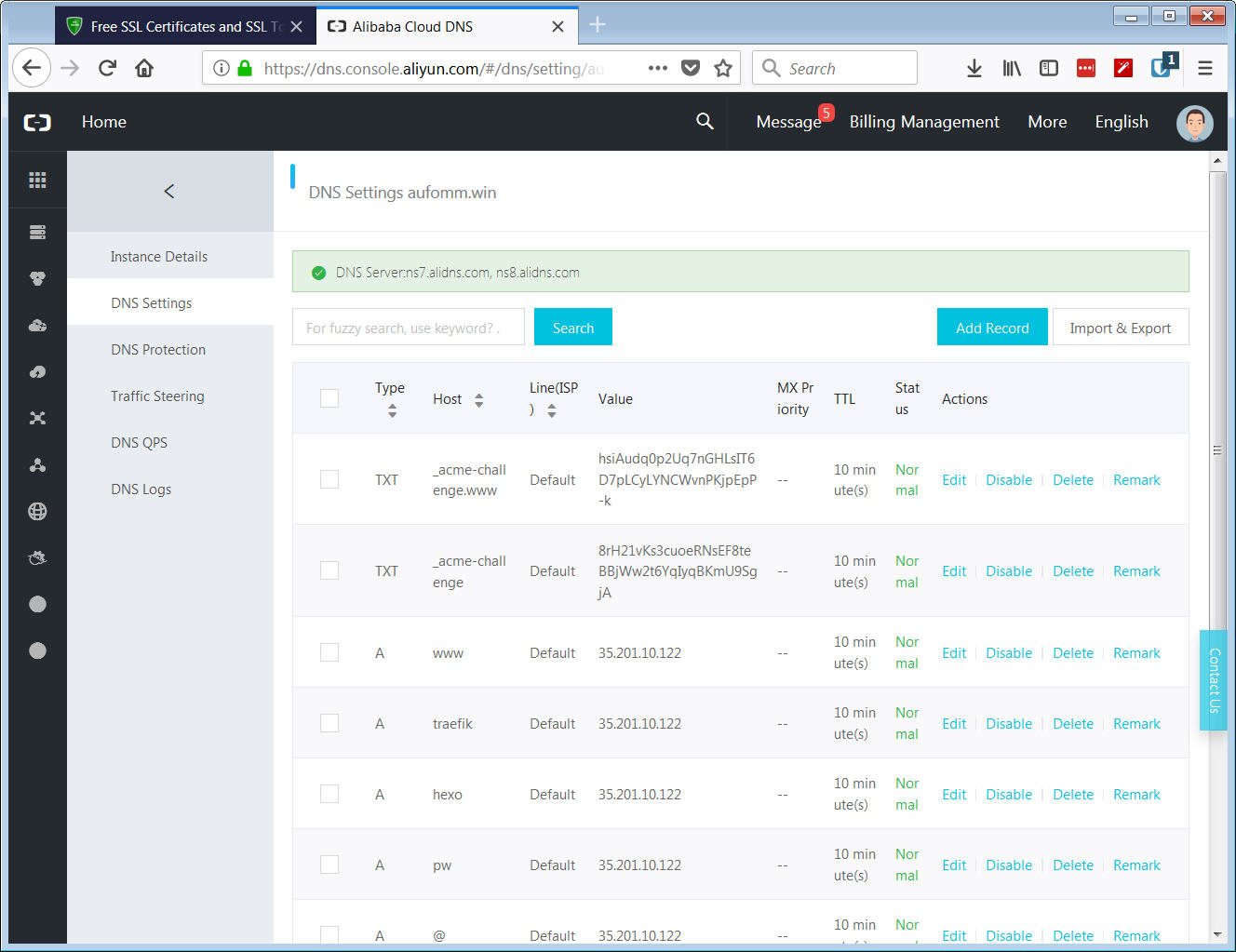Delete the hexo A record
1236x952 pixels.
(x=1072, y=795)
